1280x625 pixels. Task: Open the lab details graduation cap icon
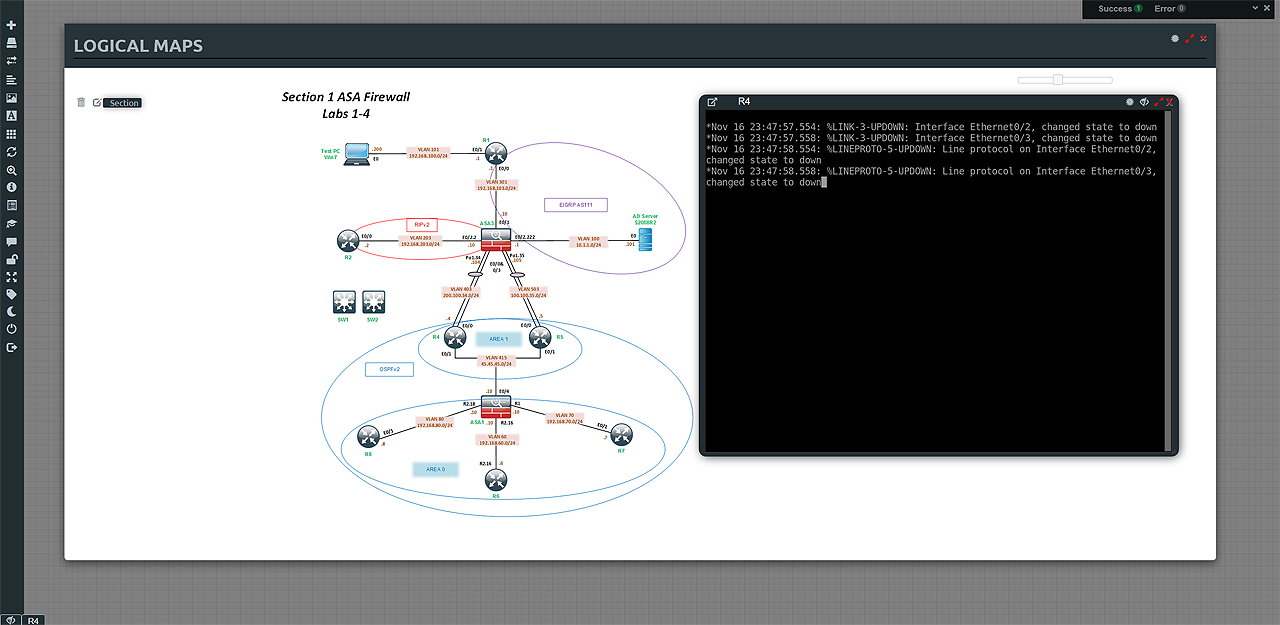[x=11, y=224]
